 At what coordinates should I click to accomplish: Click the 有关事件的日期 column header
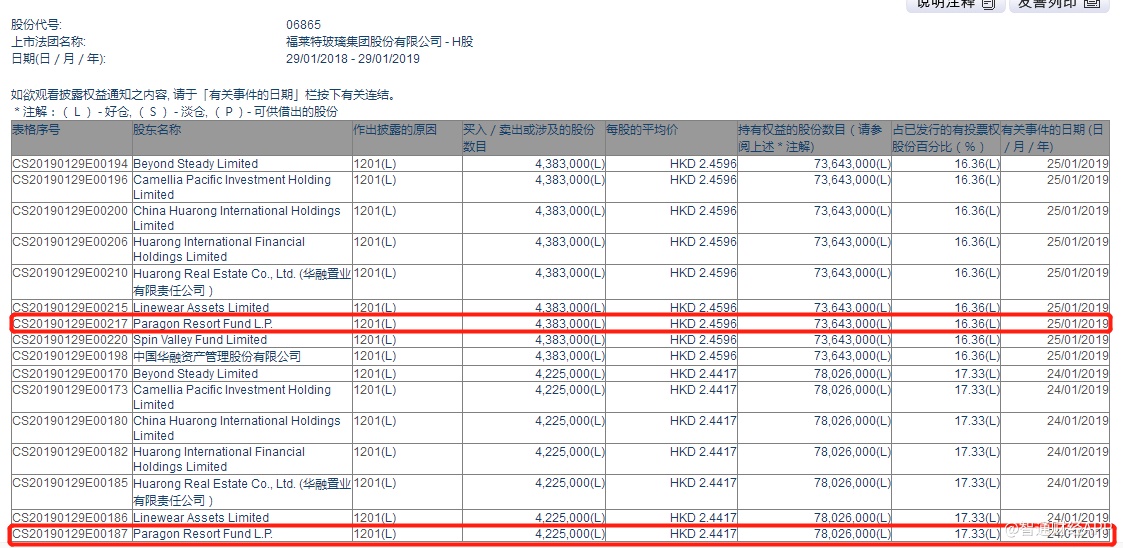1055,138
